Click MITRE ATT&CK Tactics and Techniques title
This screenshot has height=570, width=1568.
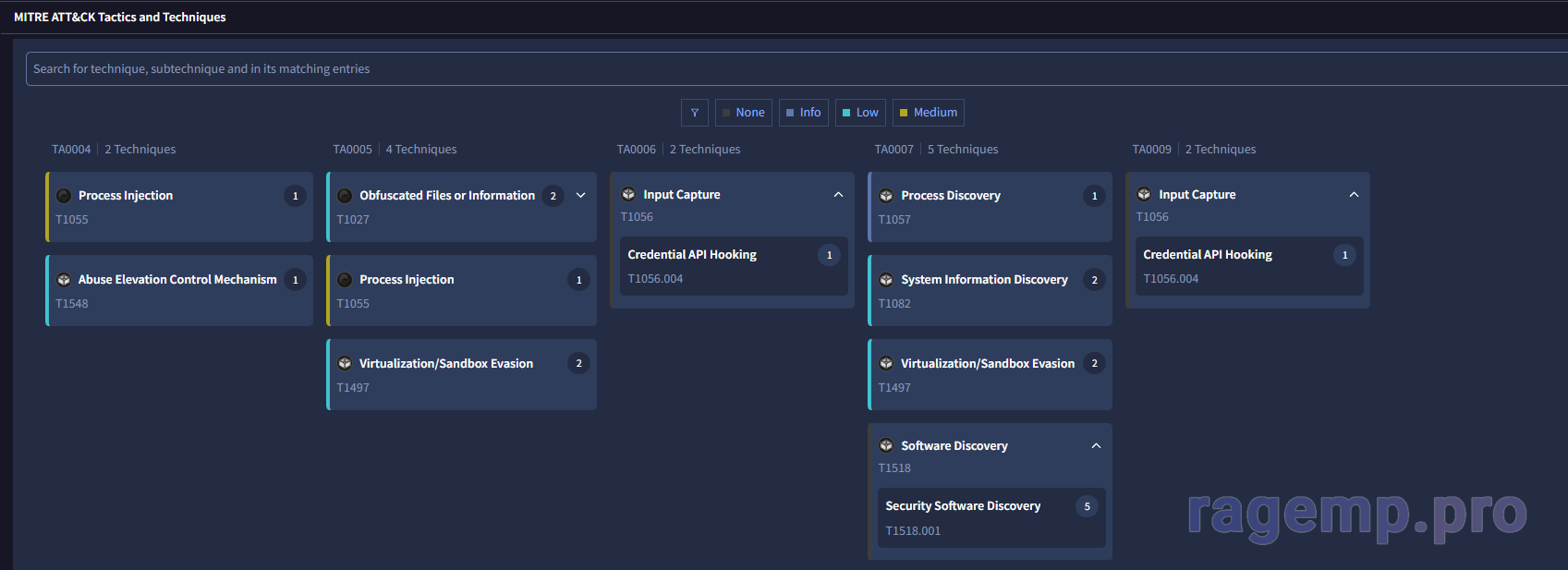pos(120,18)
